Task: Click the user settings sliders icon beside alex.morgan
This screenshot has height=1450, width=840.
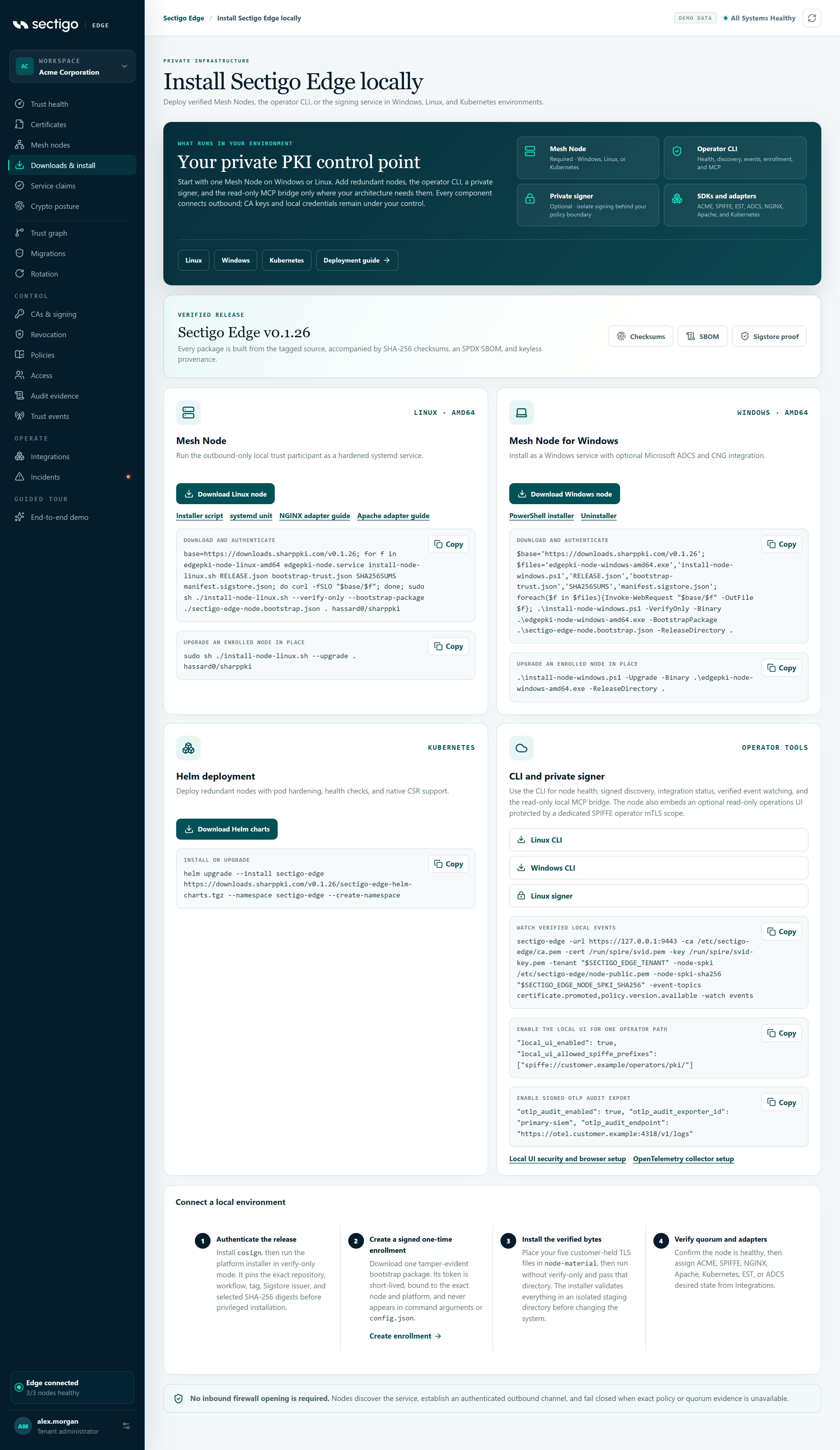Action: click(126, 1425)
